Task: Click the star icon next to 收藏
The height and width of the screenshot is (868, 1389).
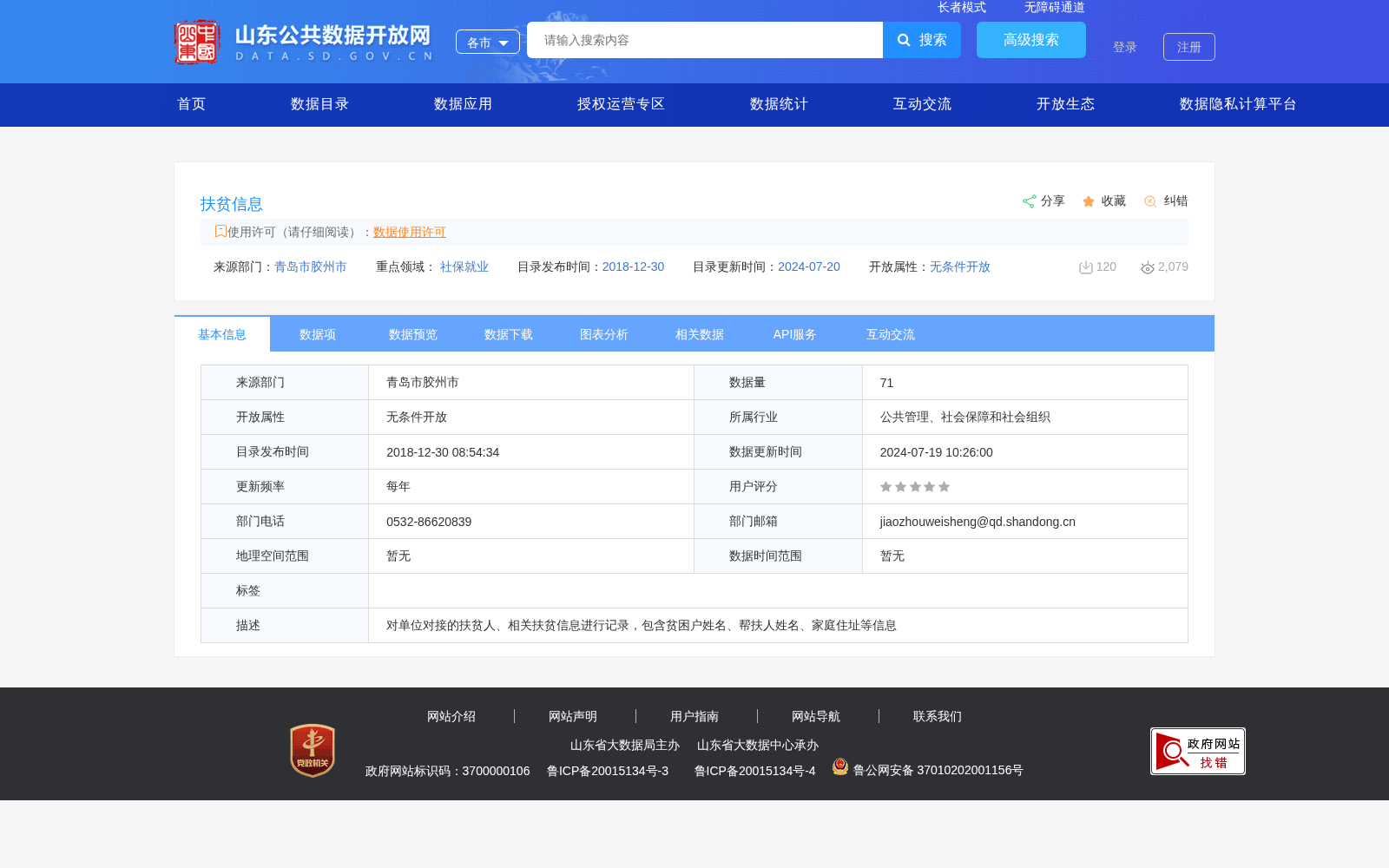Action: click(1089, 201)
